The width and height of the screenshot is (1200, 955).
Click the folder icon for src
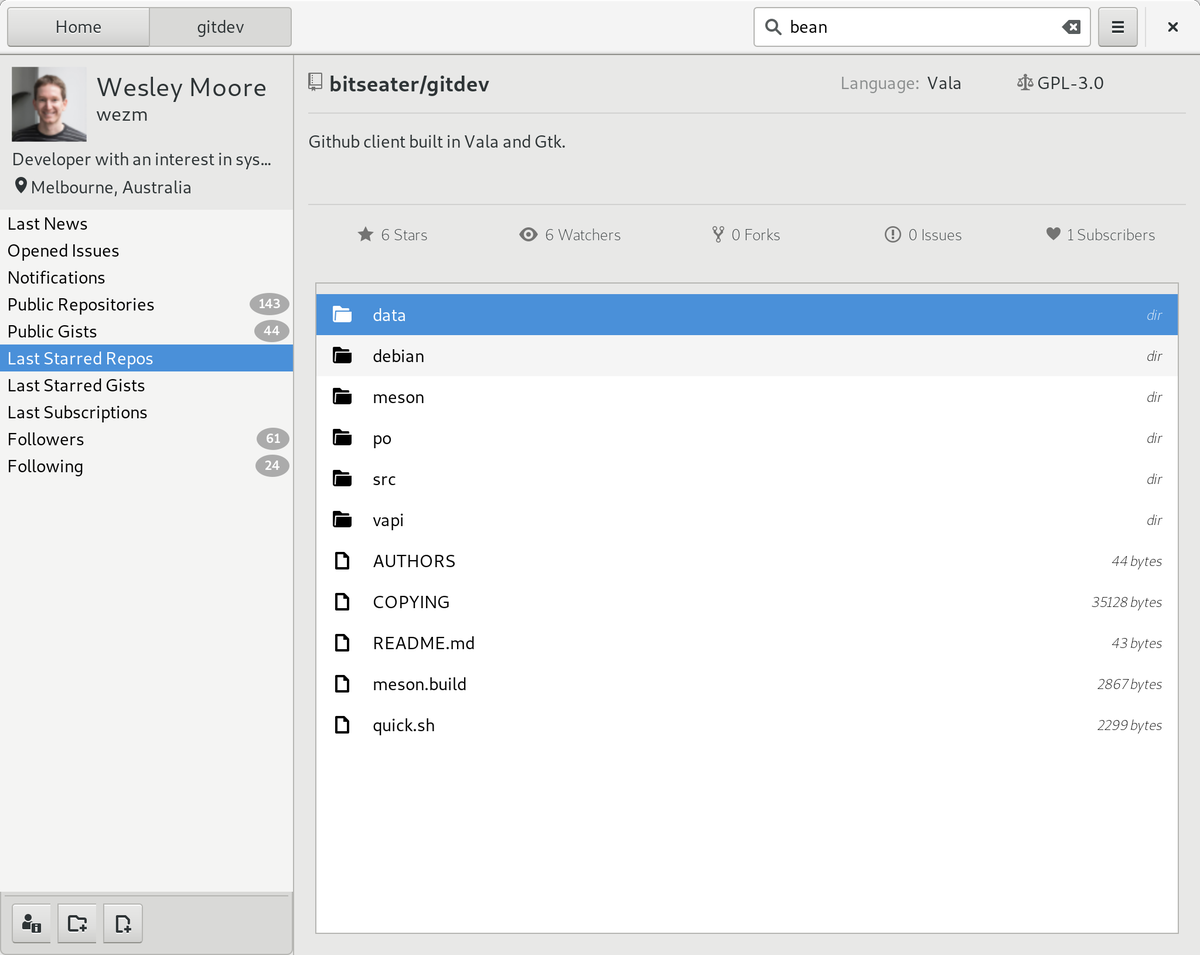coord(342,479)
